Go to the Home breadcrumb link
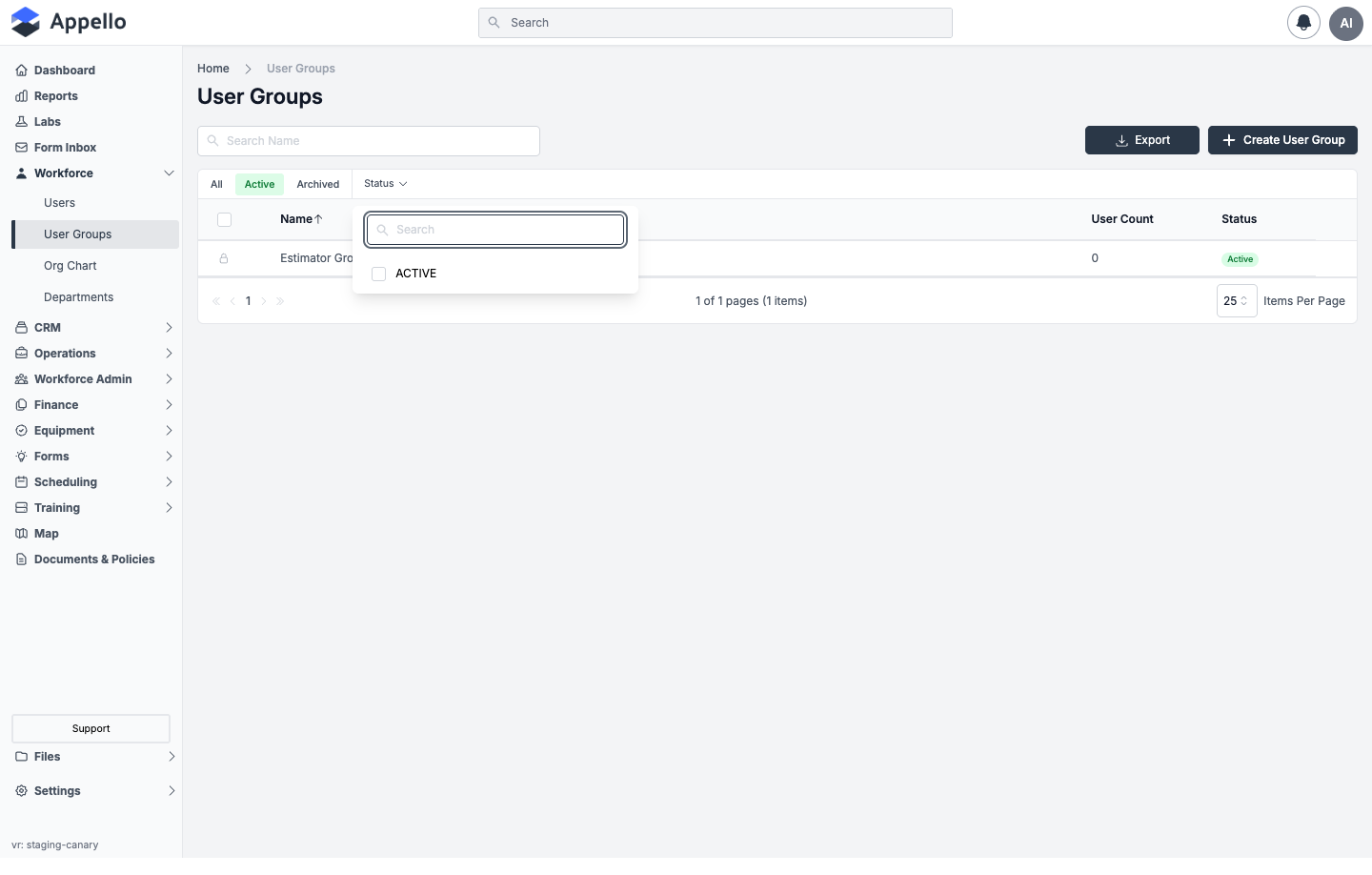 (213, 69)
